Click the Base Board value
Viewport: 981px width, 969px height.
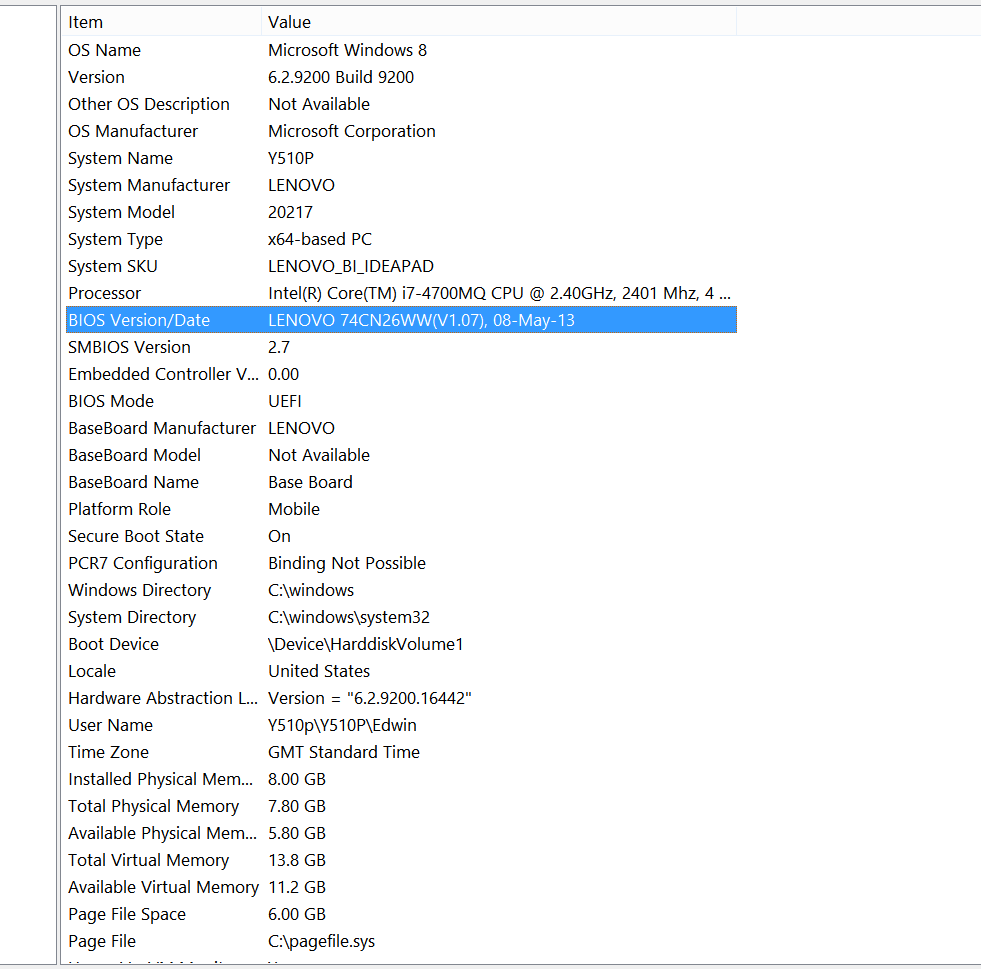click(310, 482)
